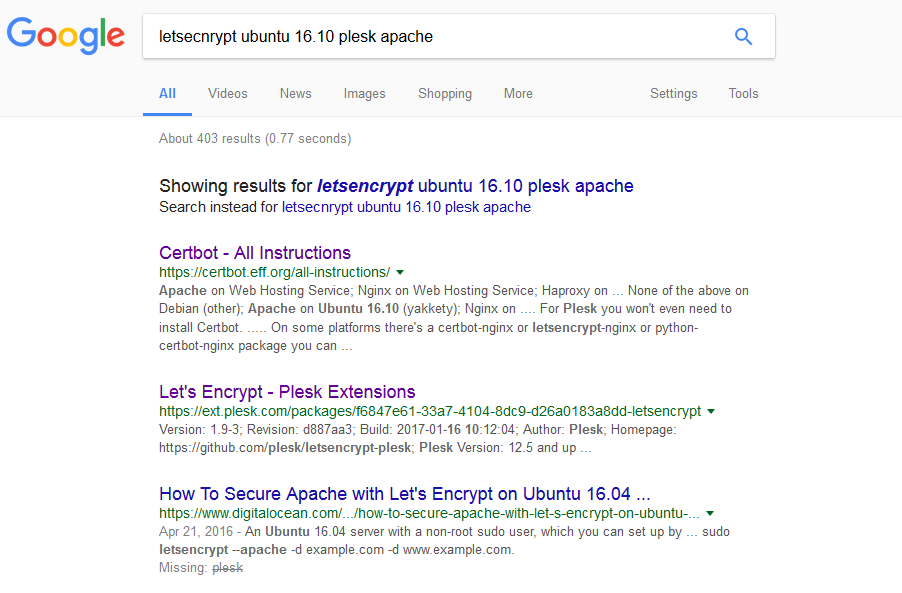Viewport: 902px width, 593px height.
Task: Open the Shopping tab
Action: pyautogui.click(x=445, y=93)
